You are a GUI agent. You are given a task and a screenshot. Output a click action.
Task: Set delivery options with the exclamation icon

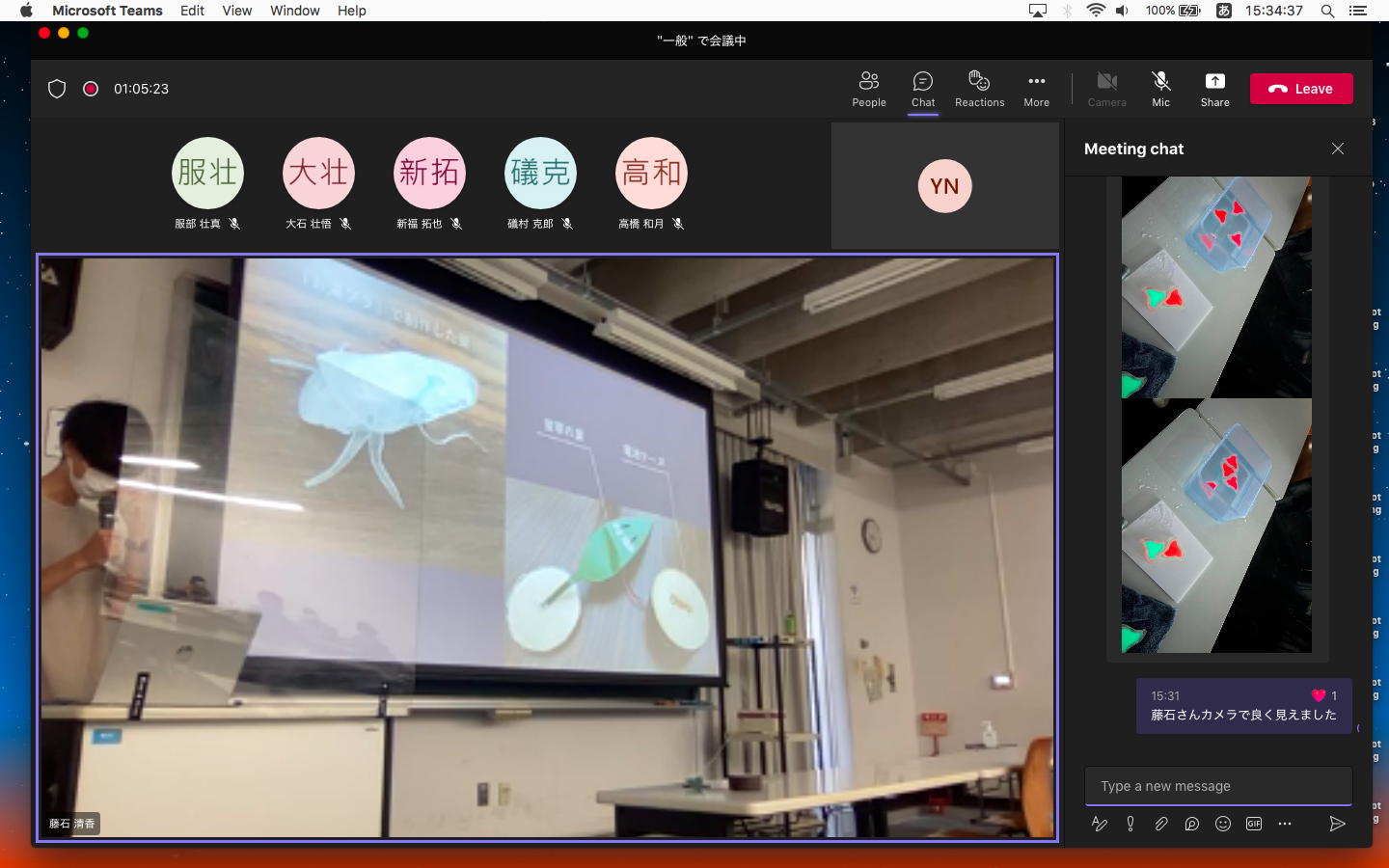(x=1130, y=824)
